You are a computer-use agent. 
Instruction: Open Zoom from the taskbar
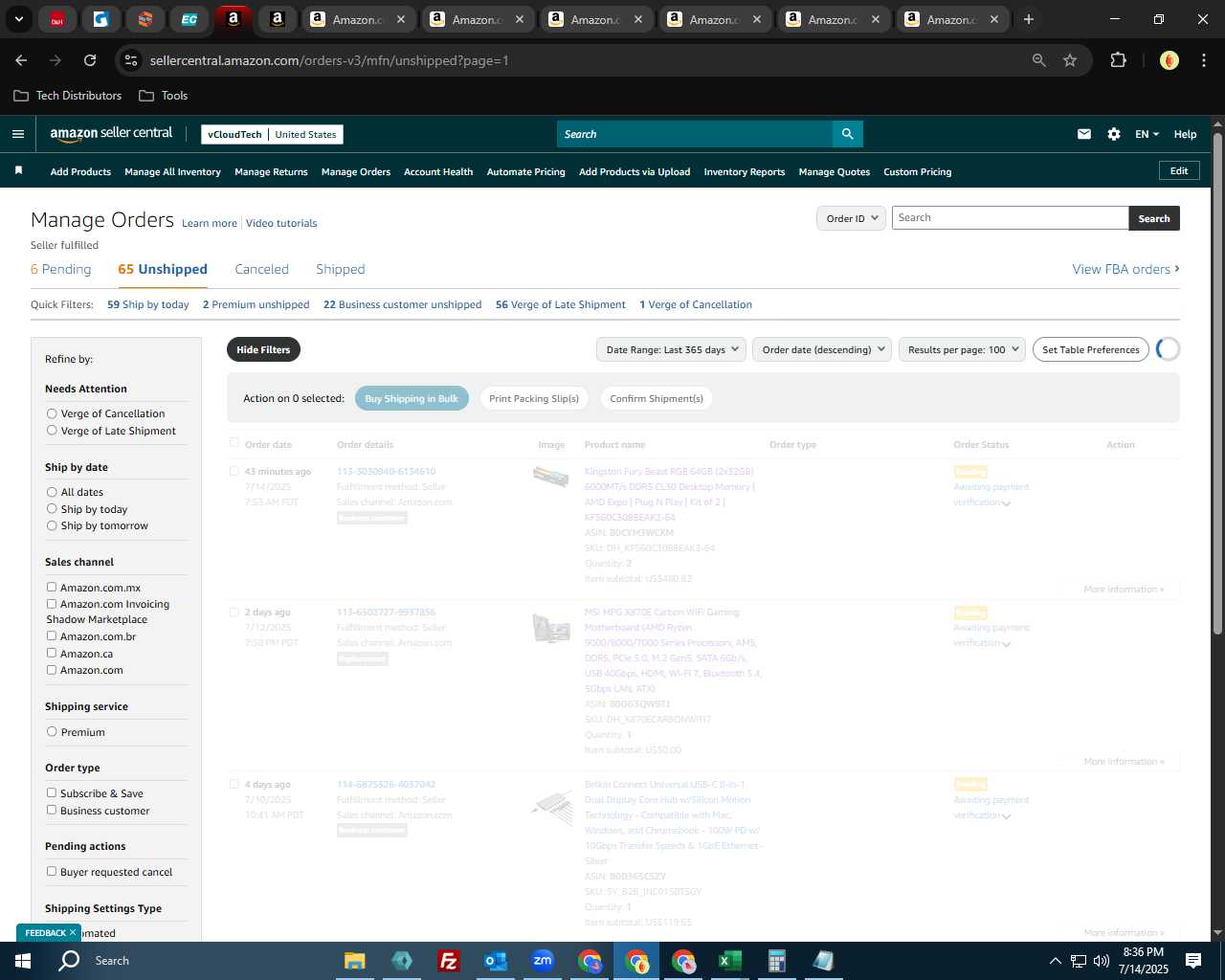543,961
